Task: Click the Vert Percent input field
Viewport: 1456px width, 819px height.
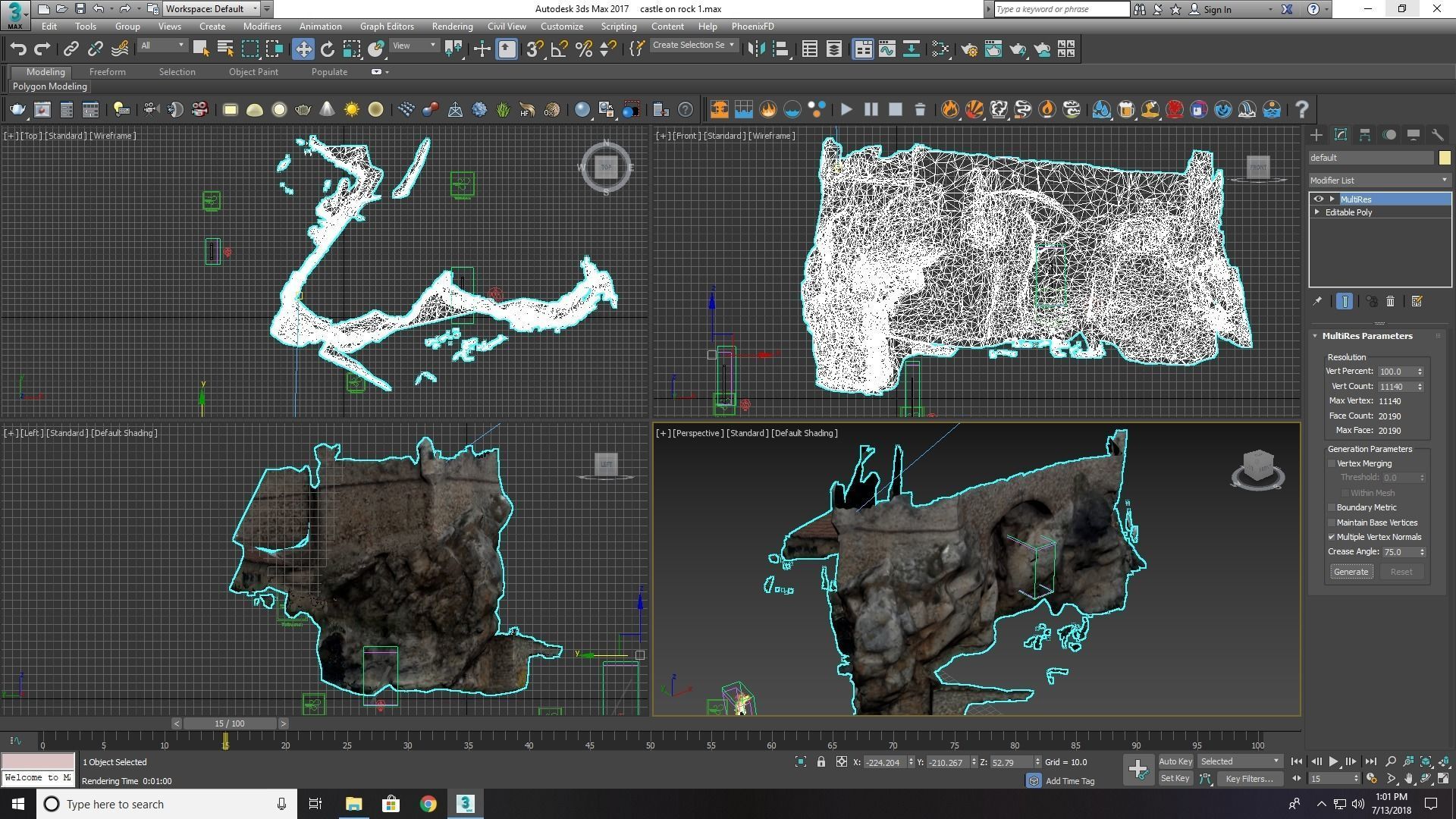Action: point(1396,372)
